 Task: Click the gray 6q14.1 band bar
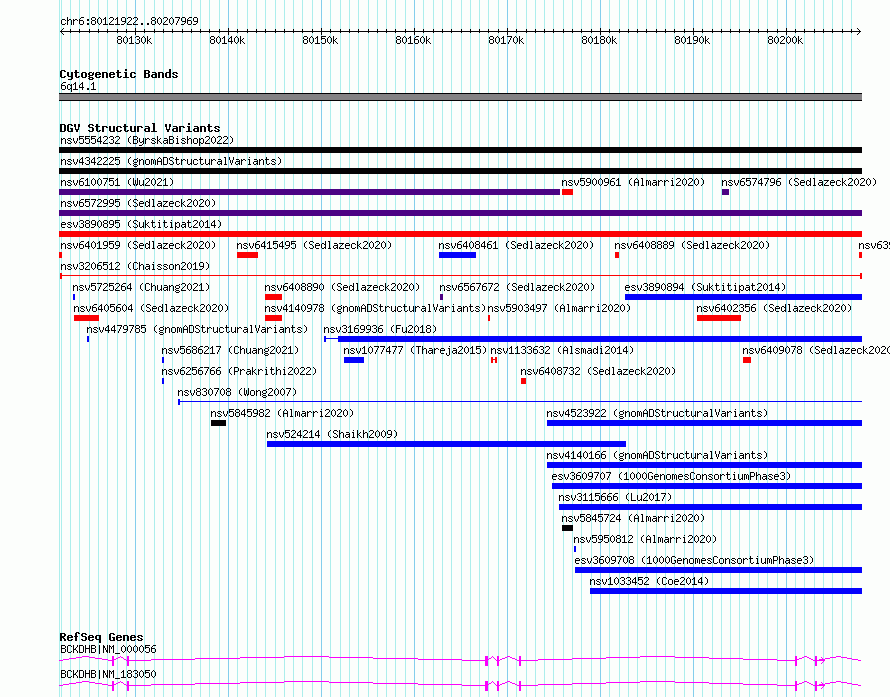coord(460,97)
